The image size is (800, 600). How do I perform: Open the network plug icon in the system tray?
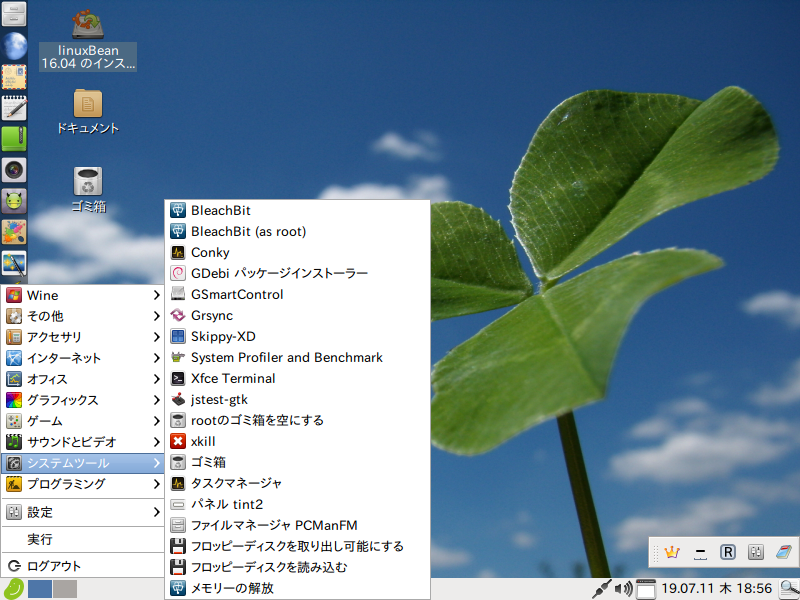pos(601,589)
